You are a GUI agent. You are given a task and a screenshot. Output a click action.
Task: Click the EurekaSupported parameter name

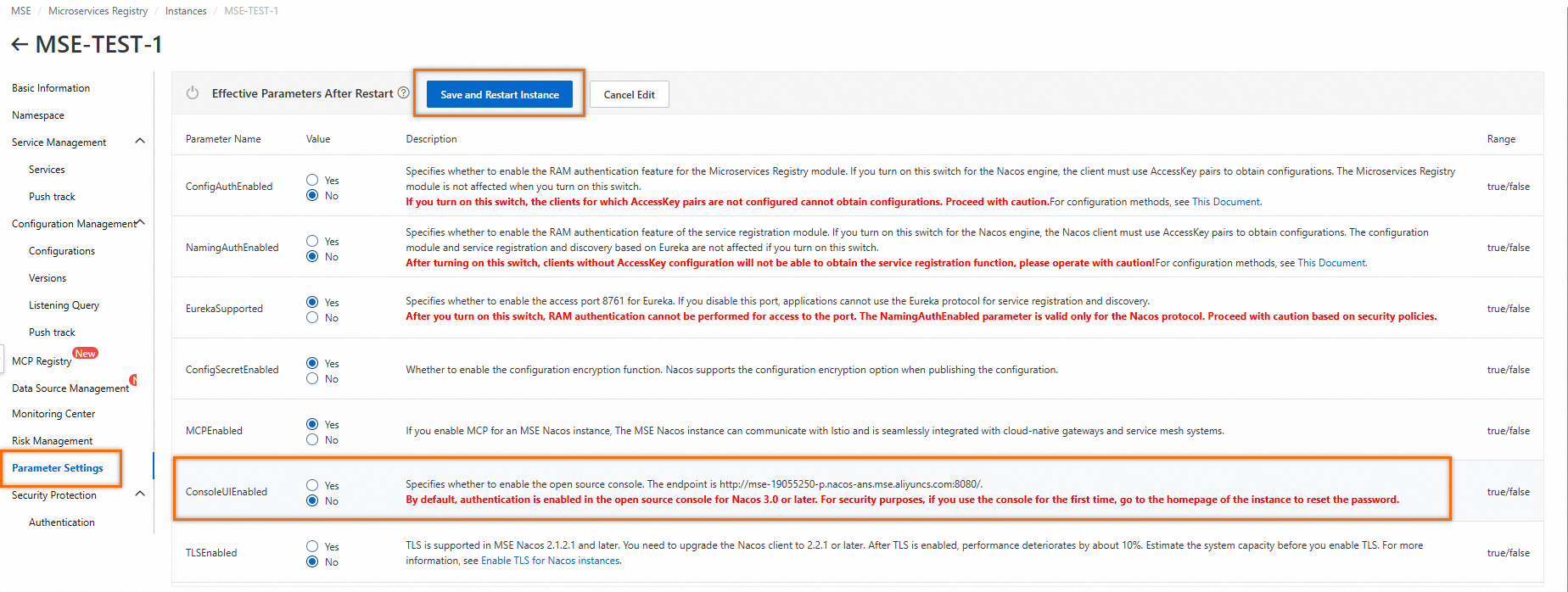click(224, 309)
